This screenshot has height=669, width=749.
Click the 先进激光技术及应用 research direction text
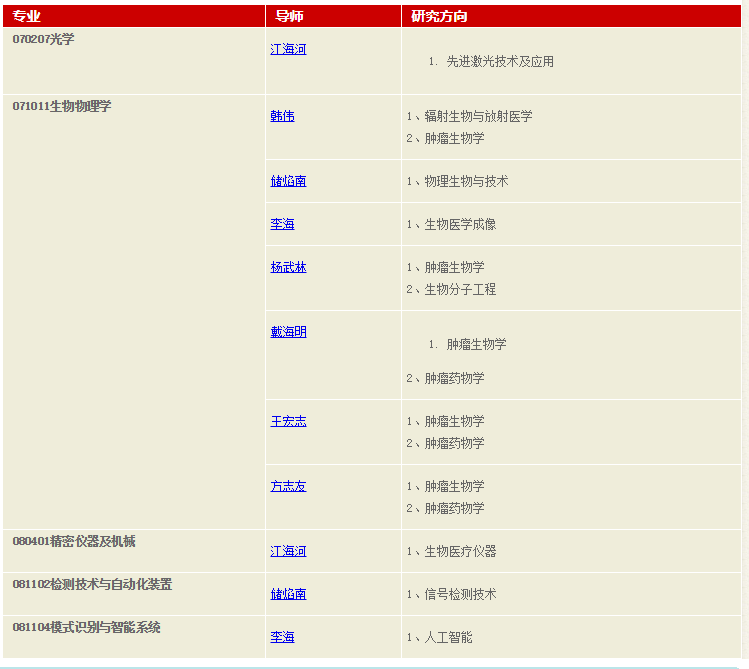(x=500, y=61)
